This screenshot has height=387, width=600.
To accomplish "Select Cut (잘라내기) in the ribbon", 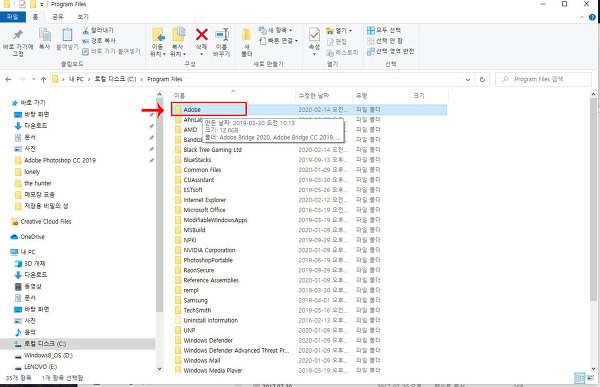I will [98, 30].
